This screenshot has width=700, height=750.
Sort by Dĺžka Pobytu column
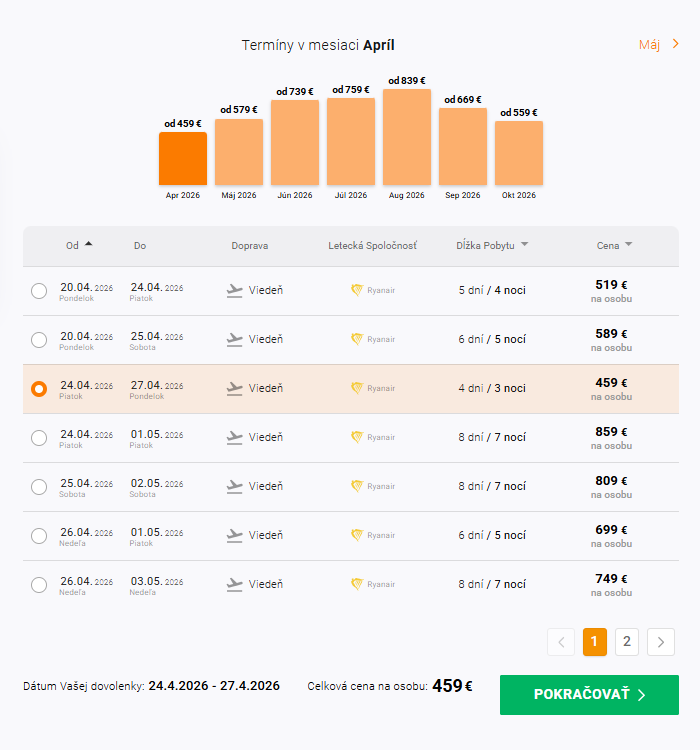(x=492, y=245)
